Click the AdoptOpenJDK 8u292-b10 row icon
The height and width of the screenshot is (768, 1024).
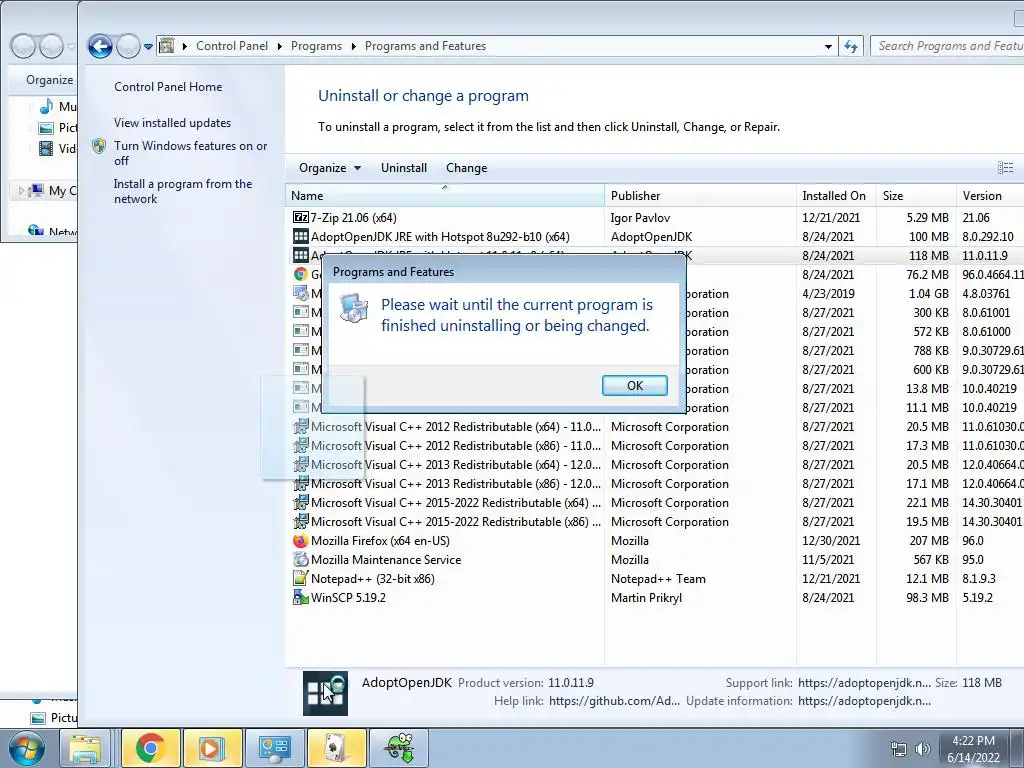tap(300, 236)
